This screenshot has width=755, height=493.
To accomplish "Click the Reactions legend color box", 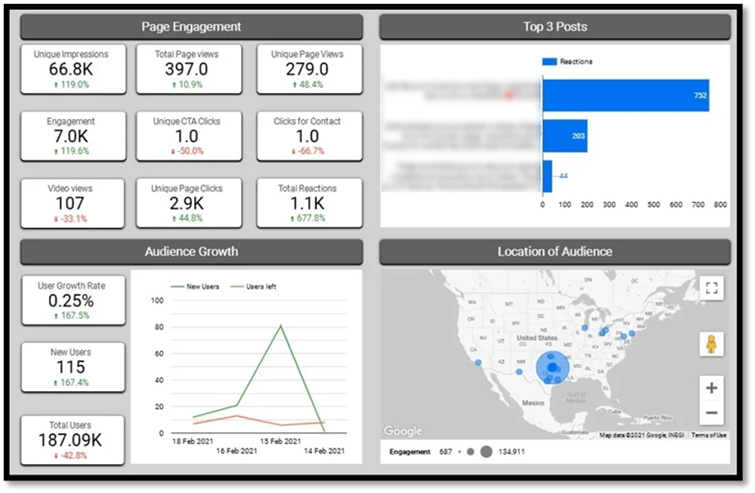I will (x=549, y=62).
